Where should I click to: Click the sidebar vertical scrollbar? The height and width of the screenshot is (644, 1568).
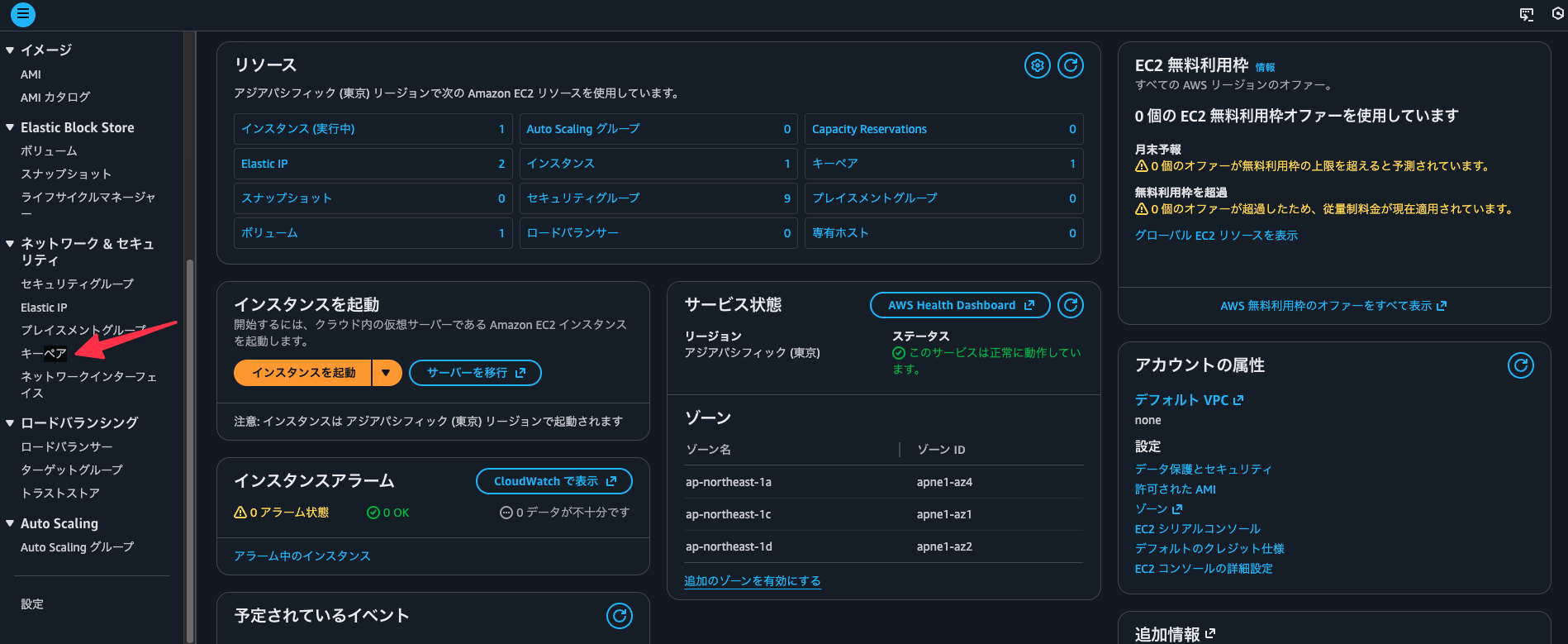[190, 451]
